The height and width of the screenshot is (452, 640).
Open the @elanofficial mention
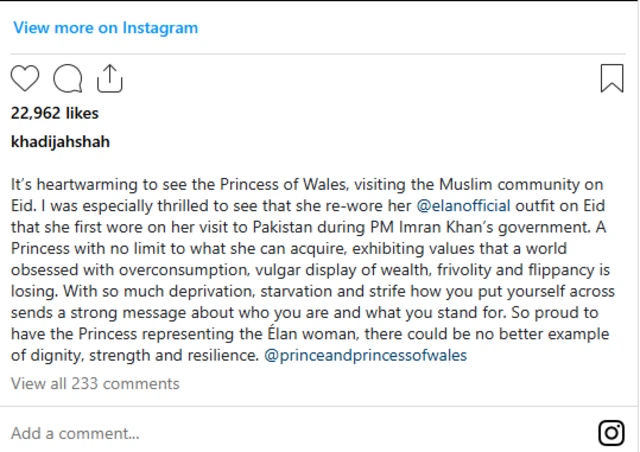coord(463,206)
